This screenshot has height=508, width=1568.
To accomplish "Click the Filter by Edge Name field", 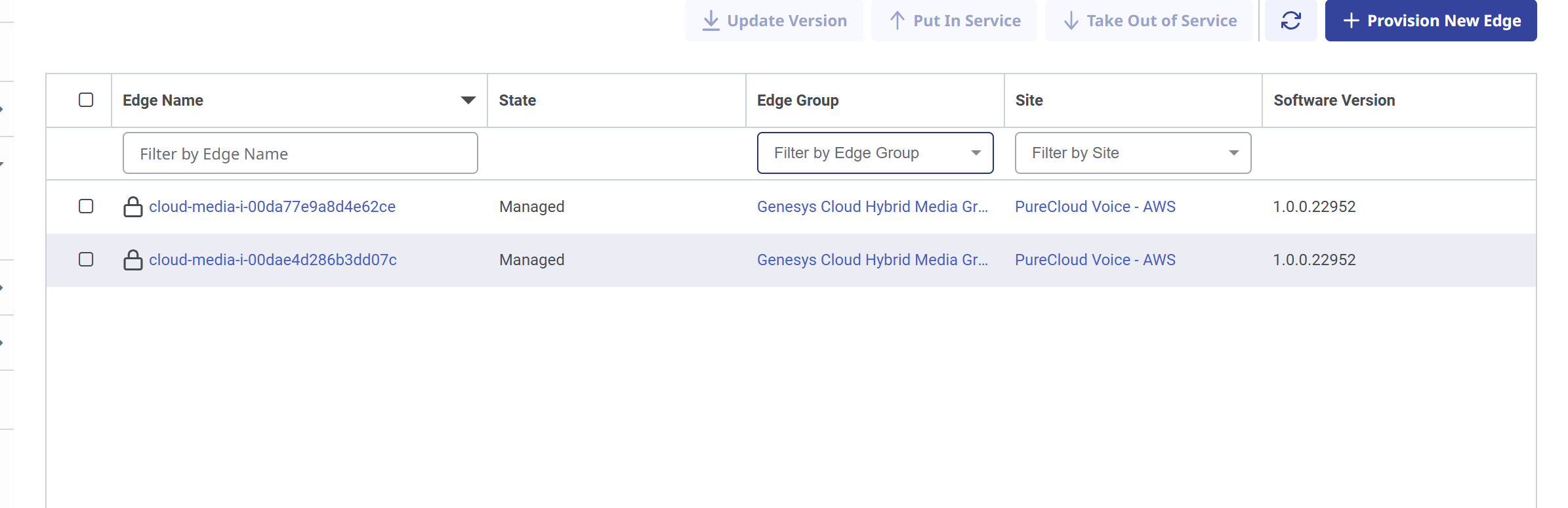I will coord(300,154).
